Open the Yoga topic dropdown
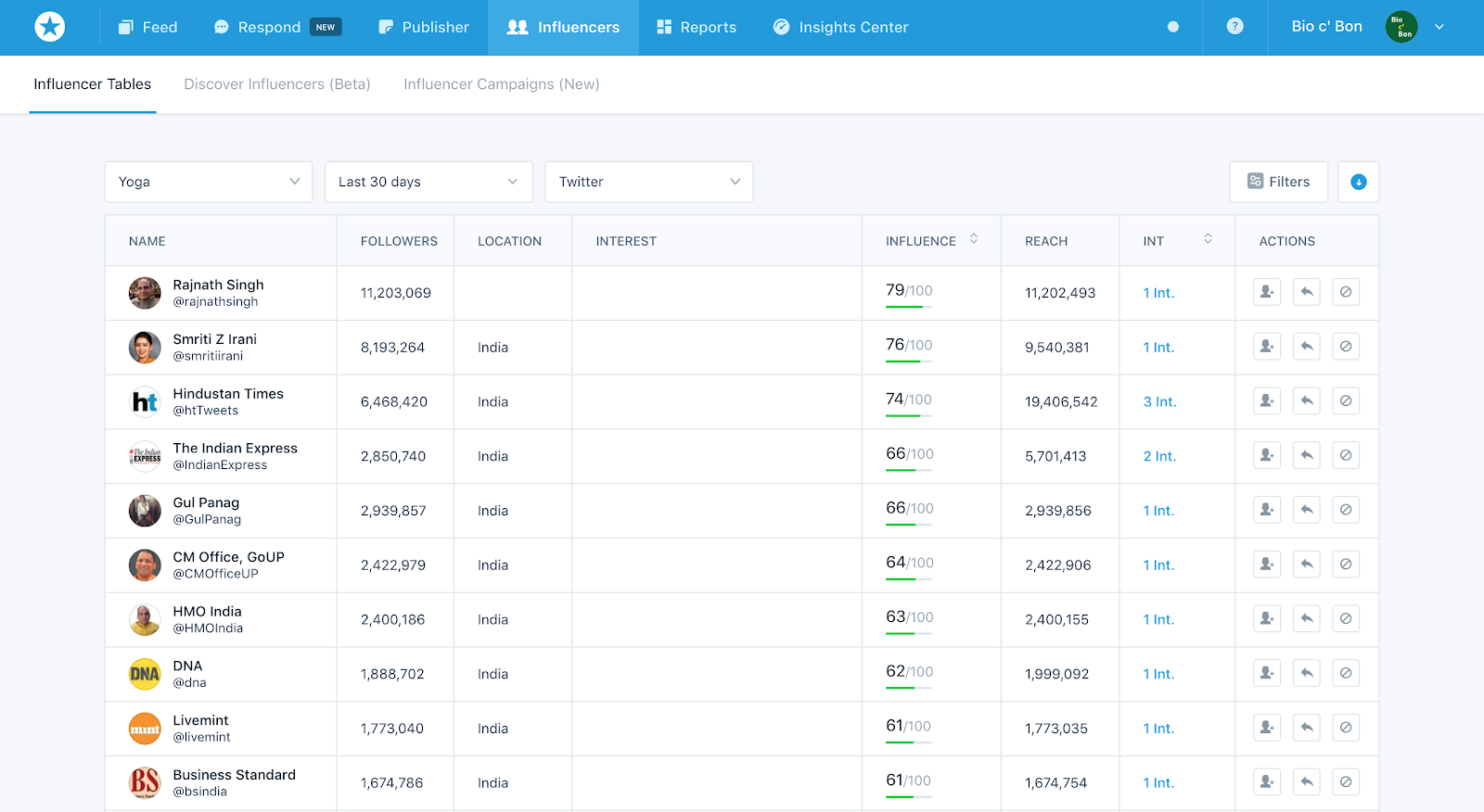The height and width of the screenshot is (812, 1484). 209,182
